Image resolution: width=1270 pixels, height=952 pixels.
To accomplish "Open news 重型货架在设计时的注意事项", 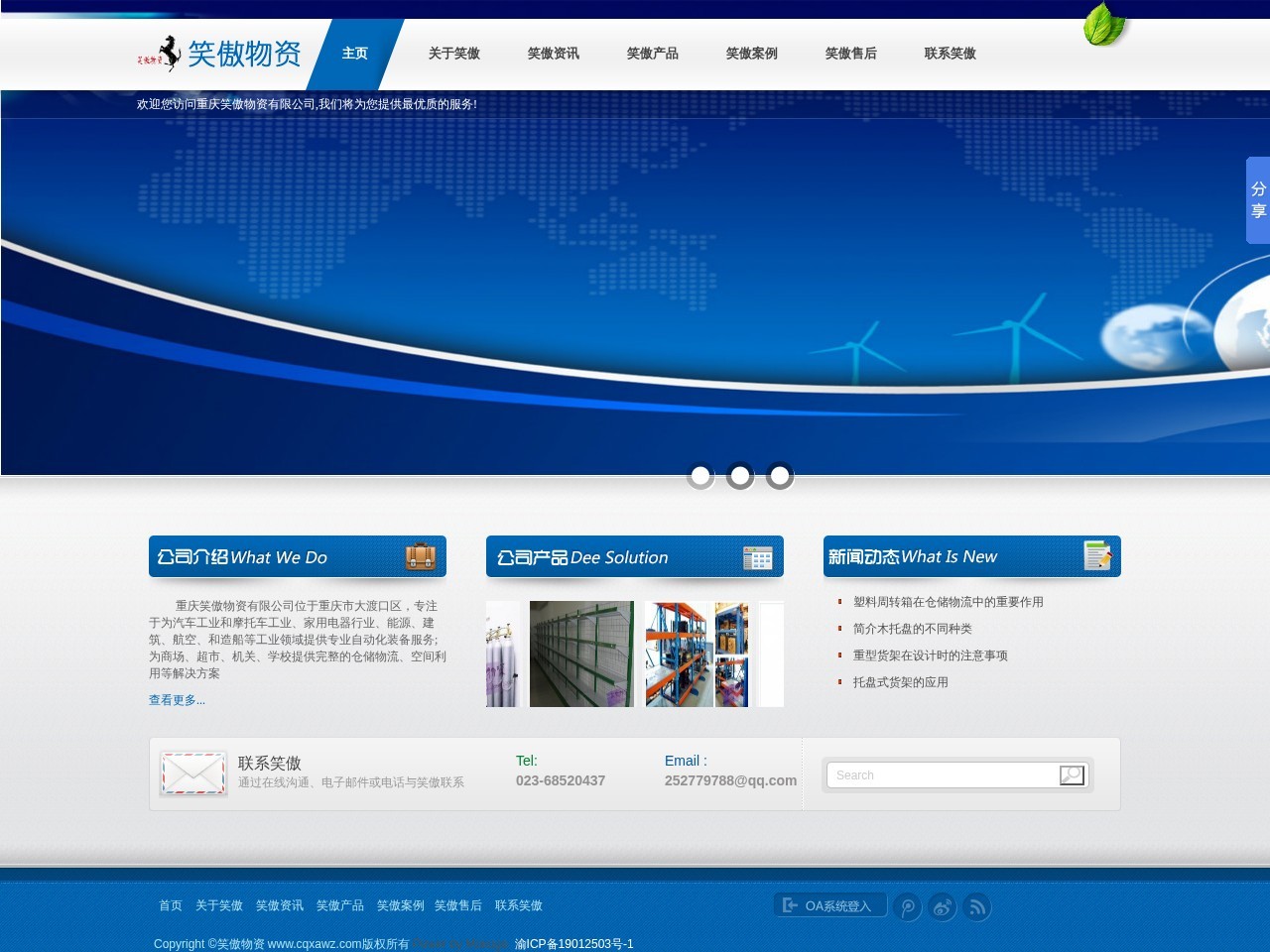I will click(x=931, y=655).
